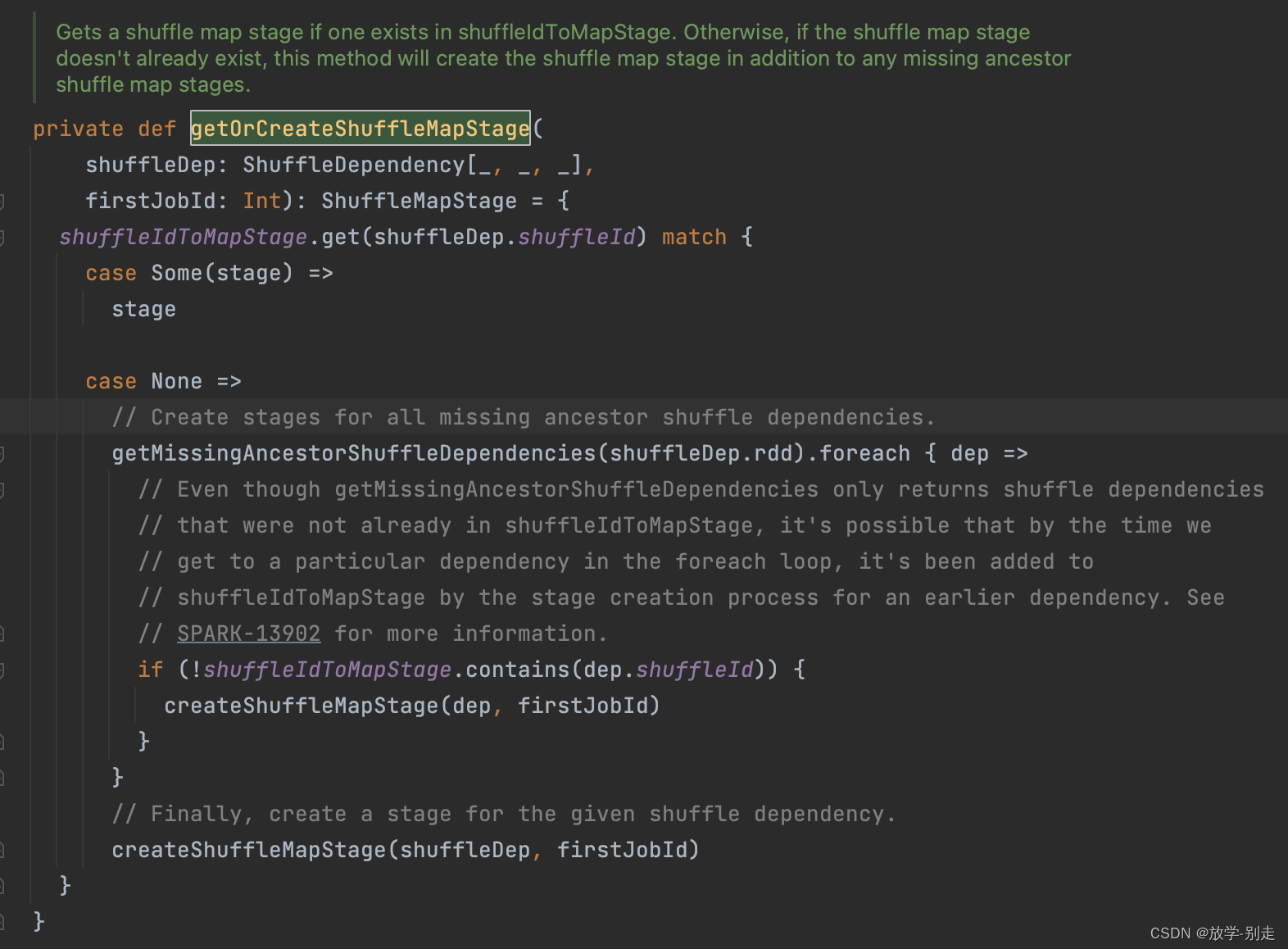Click 'shuffleDep.rdd' argument
Viewport: 1288px width, 949px height.
[701, 453]
